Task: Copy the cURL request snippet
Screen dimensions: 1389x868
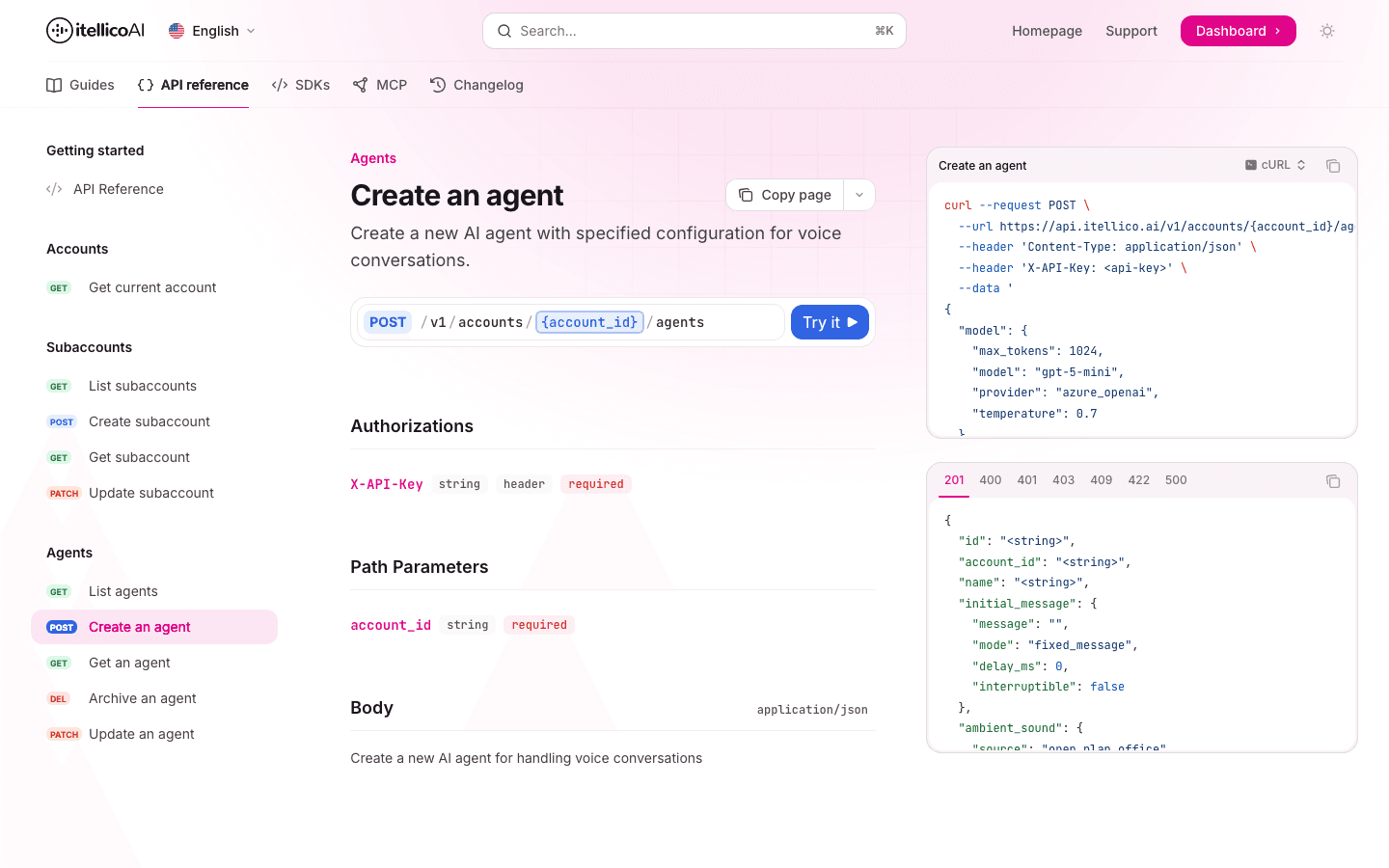Action: [1333, 166]
